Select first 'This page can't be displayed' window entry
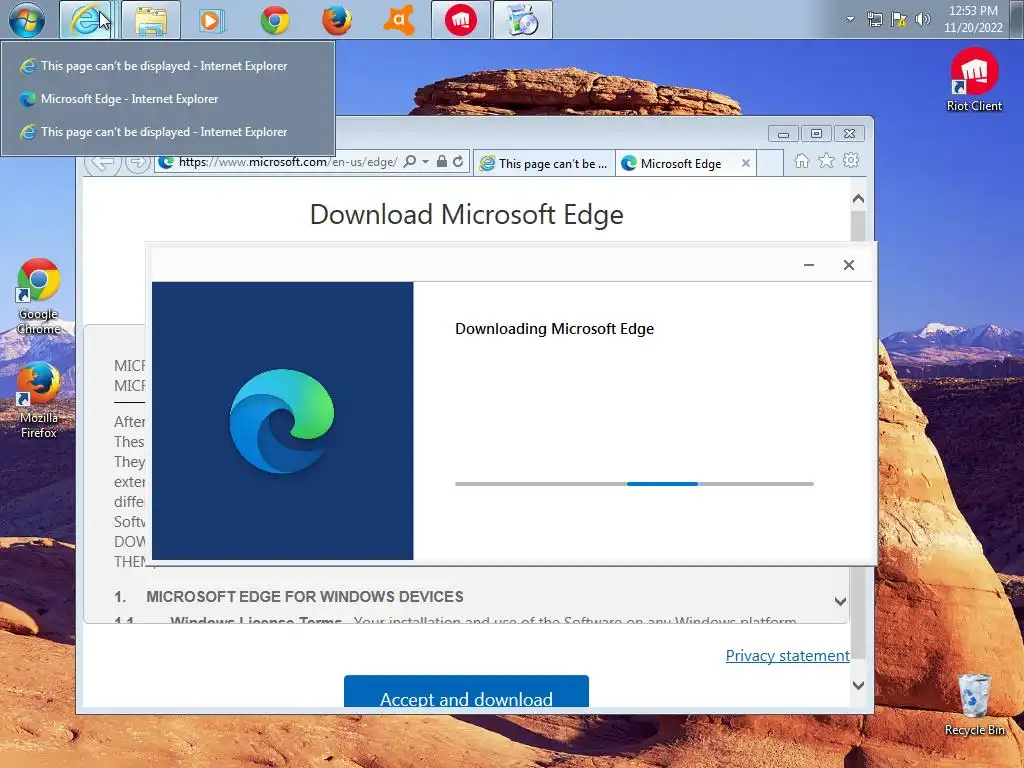Viewport: 1024px width, 768px height. pyautogui.click(x=168, y=66)
